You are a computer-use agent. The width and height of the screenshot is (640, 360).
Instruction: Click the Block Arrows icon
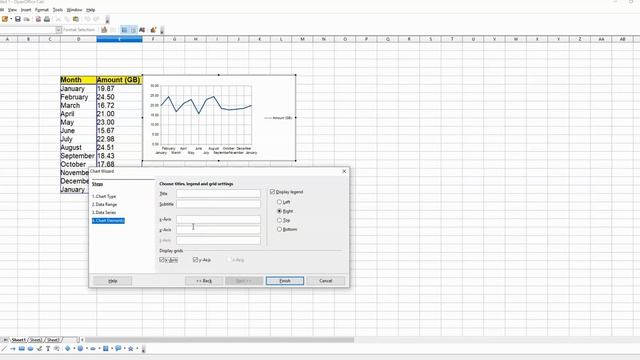[x=93, y=349]
